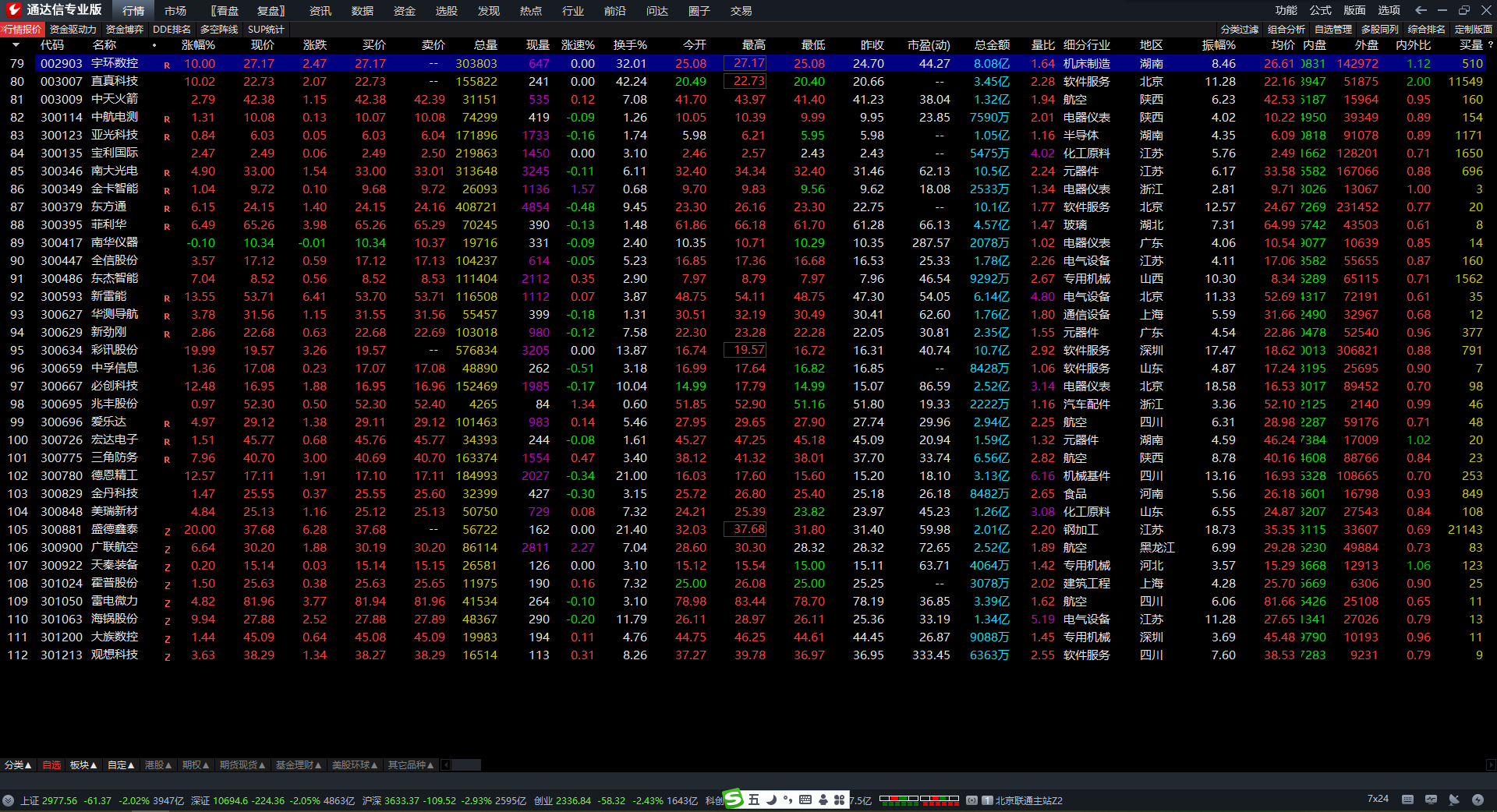Viewport: 1497px width, 812px height.
Task: Sort by the 涨幅% column header
Action: click(x=198, y=45)
